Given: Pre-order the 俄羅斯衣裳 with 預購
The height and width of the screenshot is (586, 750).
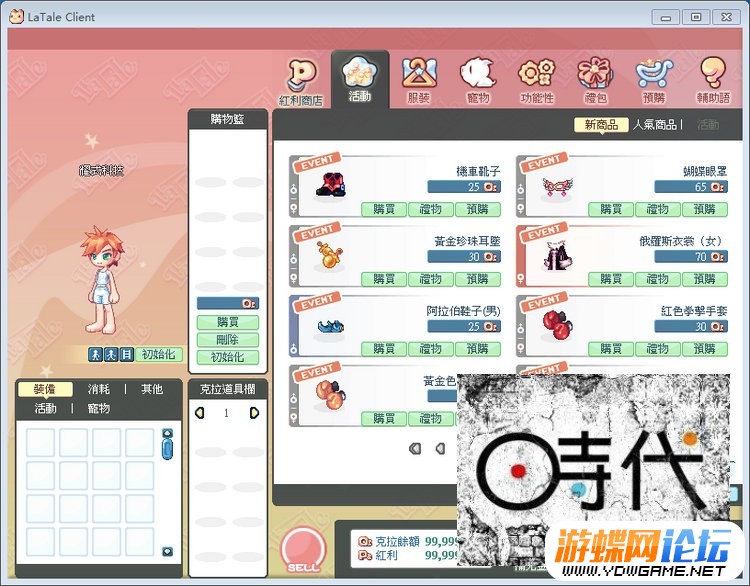Looking at the screenshot, I should click(x=704, y=279).
